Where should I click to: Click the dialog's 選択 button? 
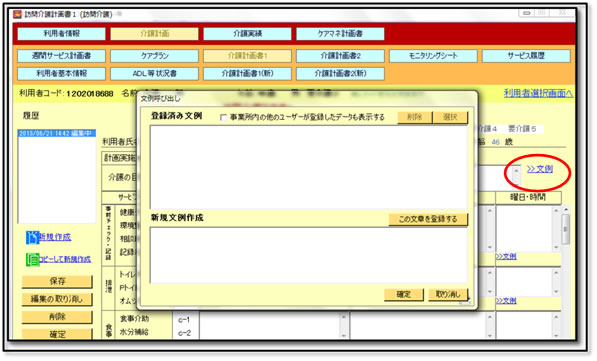tap(450, 117)
